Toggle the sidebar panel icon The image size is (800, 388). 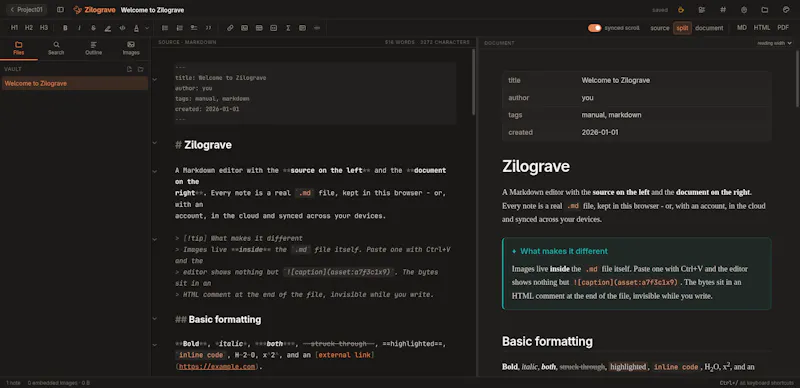(x=60, y=10)
